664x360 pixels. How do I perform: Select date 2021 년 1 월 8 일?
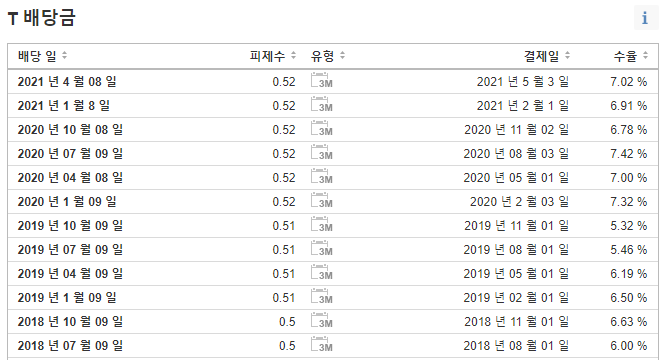click(64, 105)
